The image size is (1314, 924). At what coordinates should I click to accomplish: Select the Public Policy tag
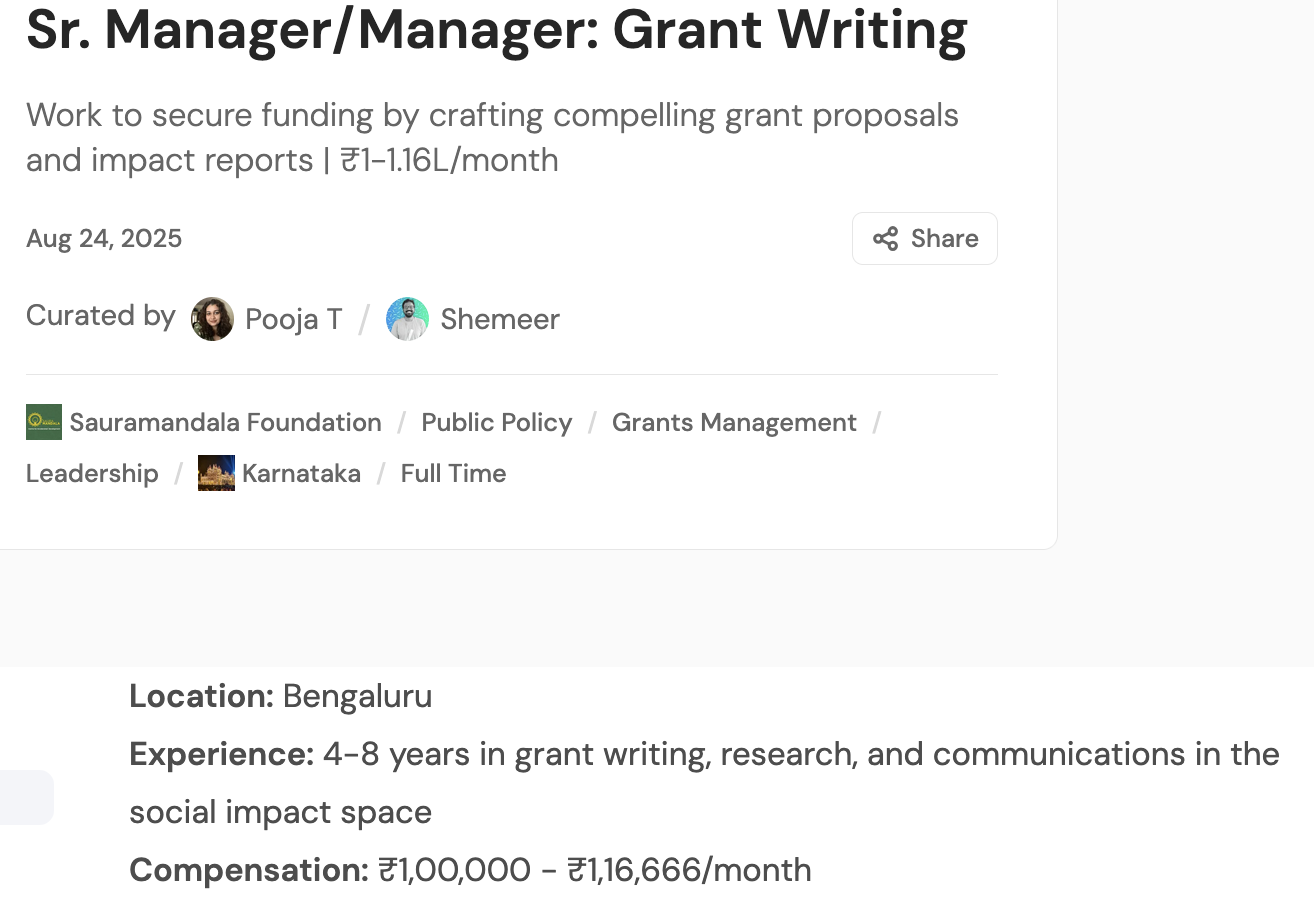(x=497, y=422)
